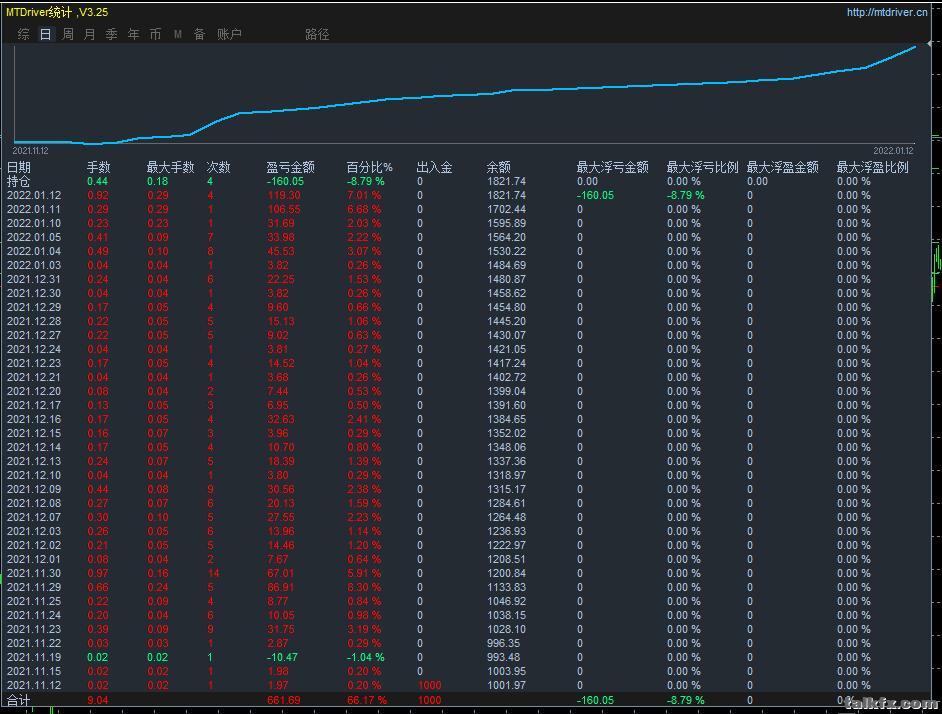The image size is (942, 714).
Task: Click the M tab in toolbar
Action: tap(178, 34)
